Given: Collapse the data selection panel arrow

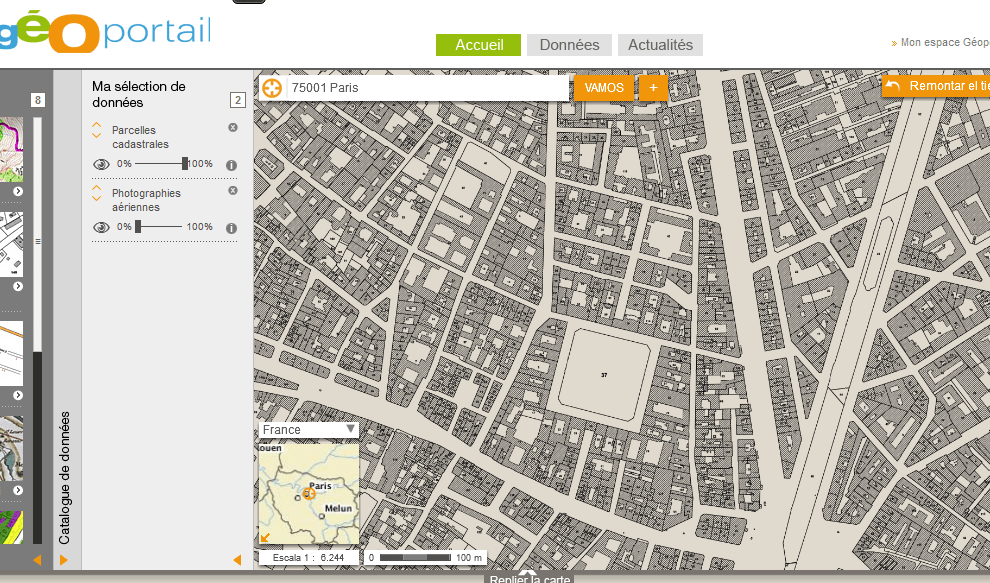Looking at the screenshot, I should tap(237, 560).
